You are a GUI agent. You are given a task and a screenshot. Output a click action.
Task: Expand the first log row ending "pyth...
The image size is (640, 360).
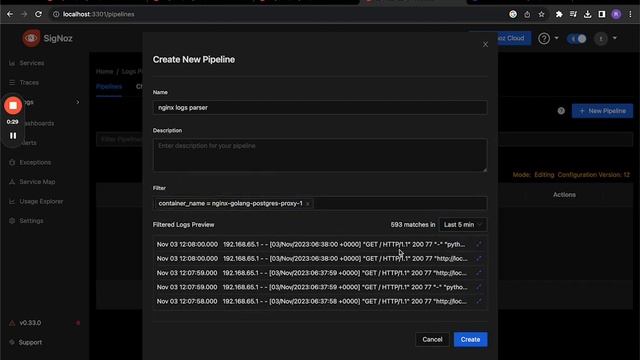pyautogui.click(x=479, y=244)
